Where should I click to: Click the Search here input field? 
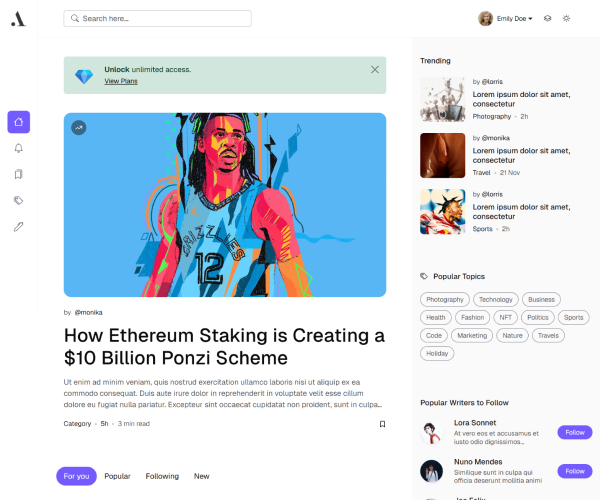pyautogui.click(x=157, y=18)
